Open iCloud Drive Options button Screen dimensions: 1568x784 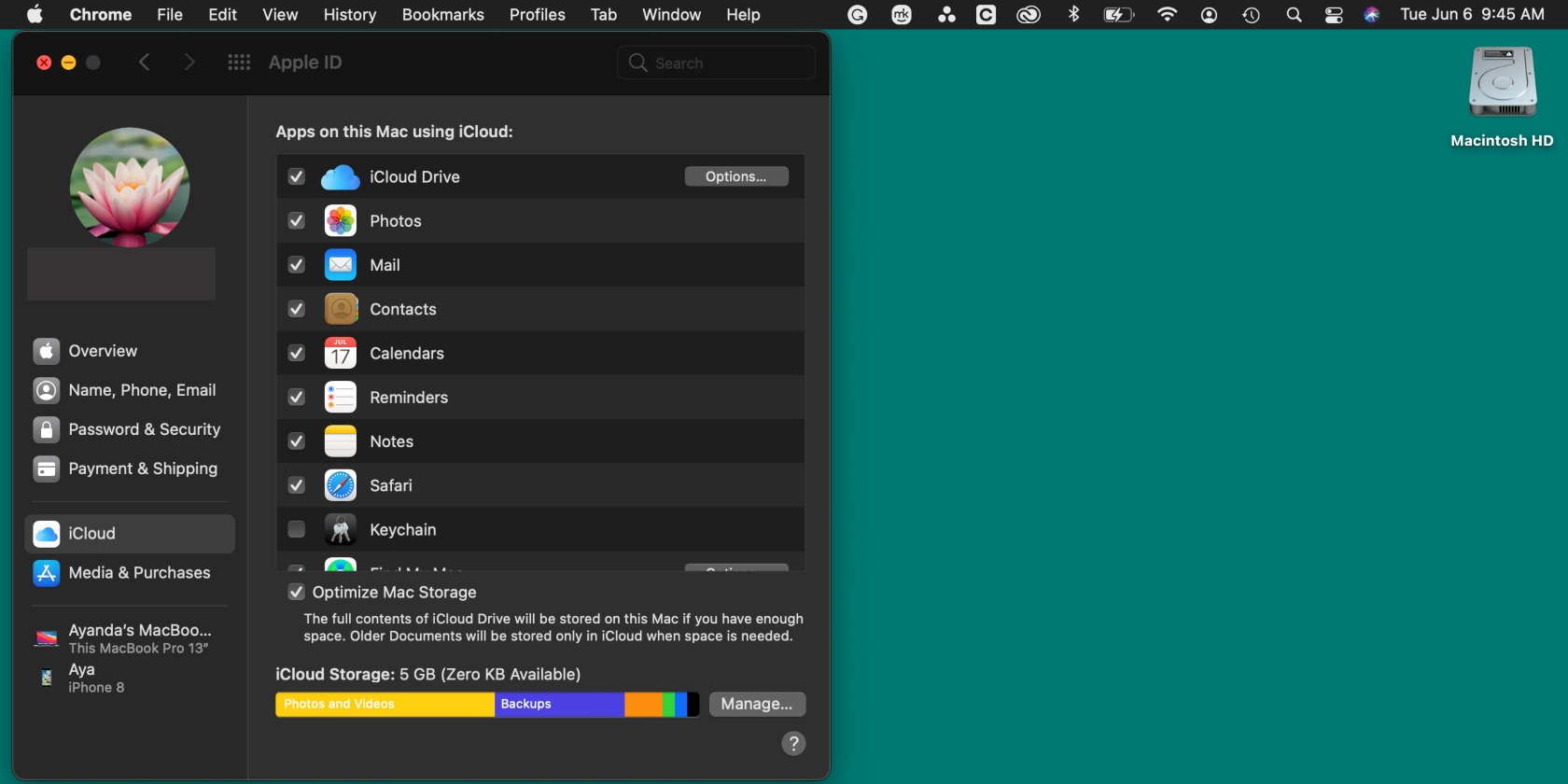coord(735,176)
